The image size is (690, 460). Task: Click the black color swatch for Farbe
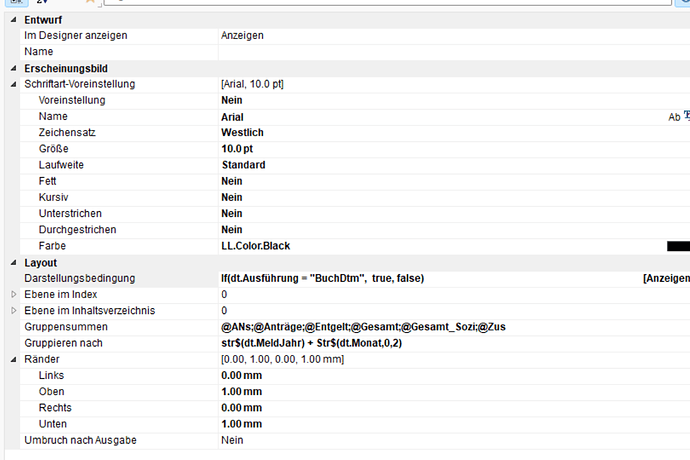[678, 246]
